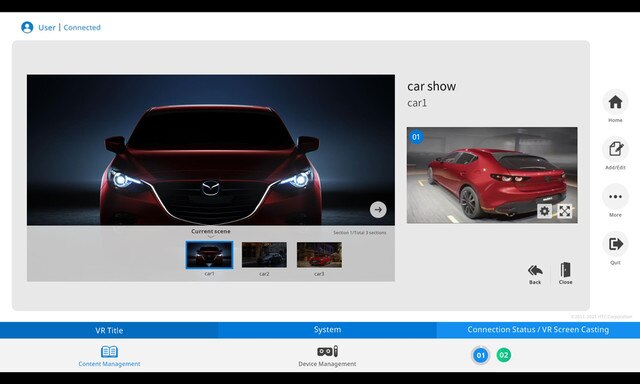The height and width of the screenshot is (384, 640).
Task: Open casting settings gear on preview
Action: coord(544,211)
